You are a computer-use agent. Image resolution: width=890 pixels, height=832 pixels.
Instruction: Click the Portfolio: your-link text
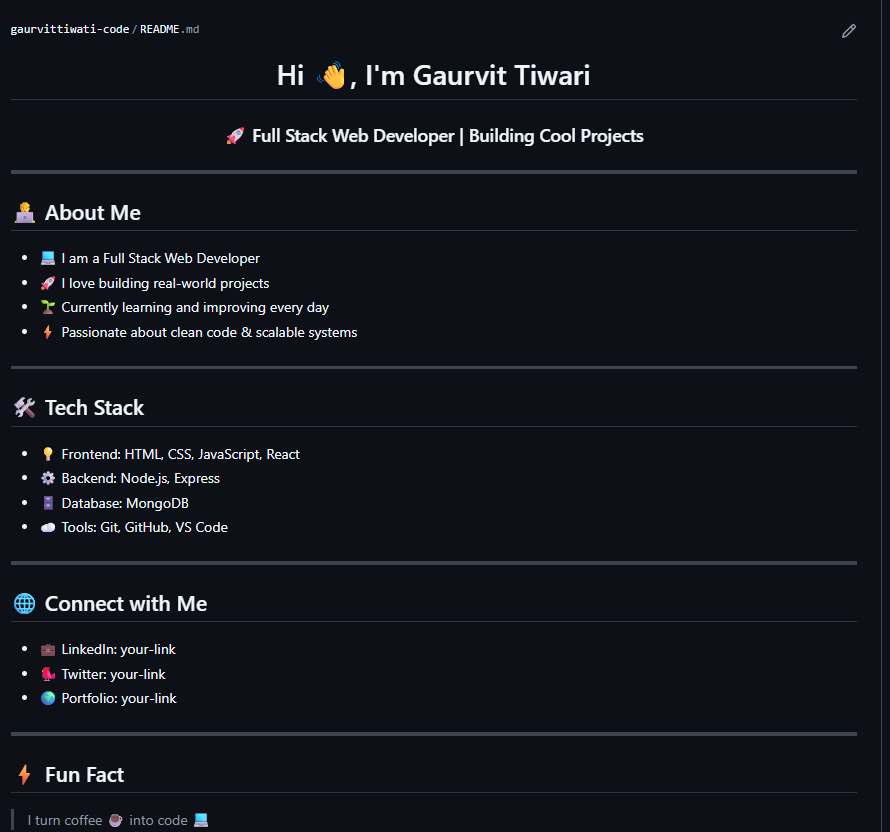tap(119, 699)
